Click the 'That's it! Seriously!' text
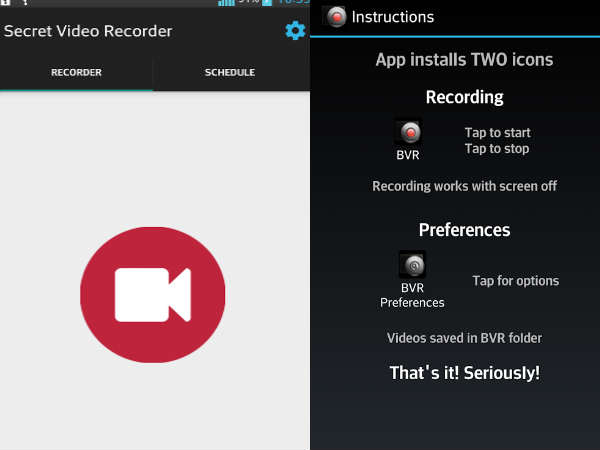Viewport: 600px width, 450px height. pyautogui.click(x=464, y=373)
